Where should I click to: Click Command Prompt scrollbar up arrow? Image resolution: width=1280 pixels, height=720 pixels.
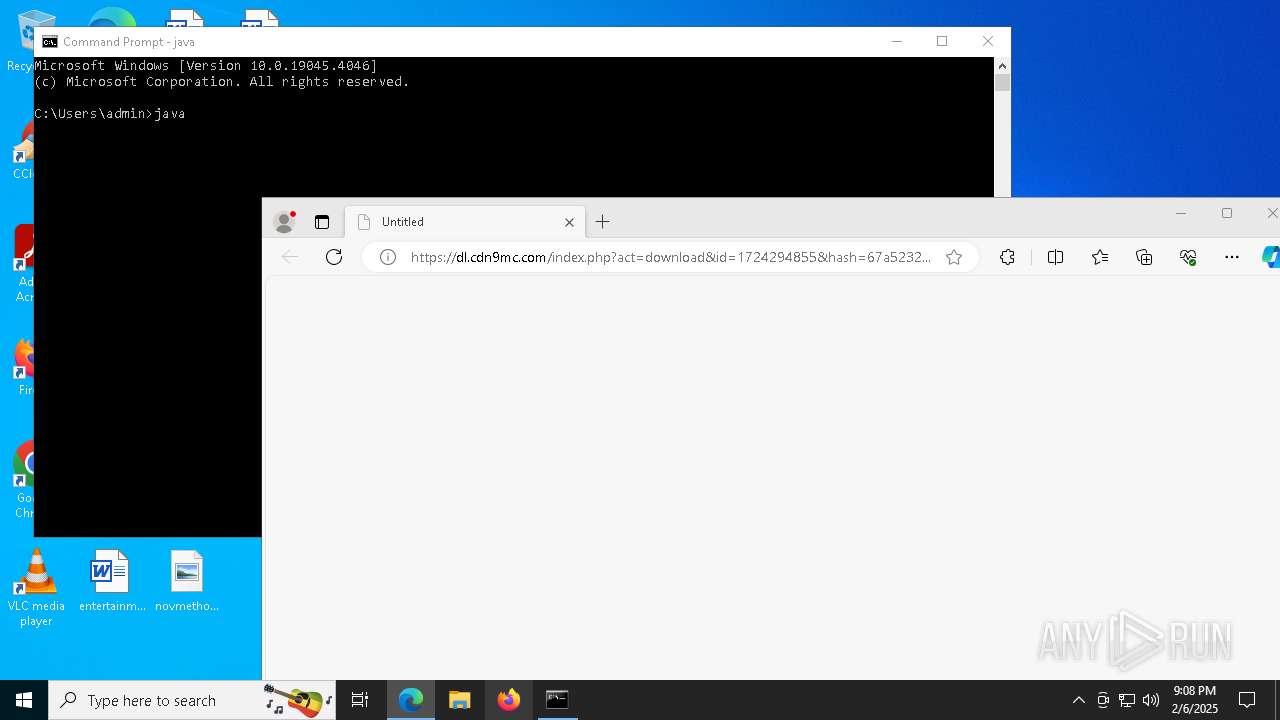[1002, 65]
